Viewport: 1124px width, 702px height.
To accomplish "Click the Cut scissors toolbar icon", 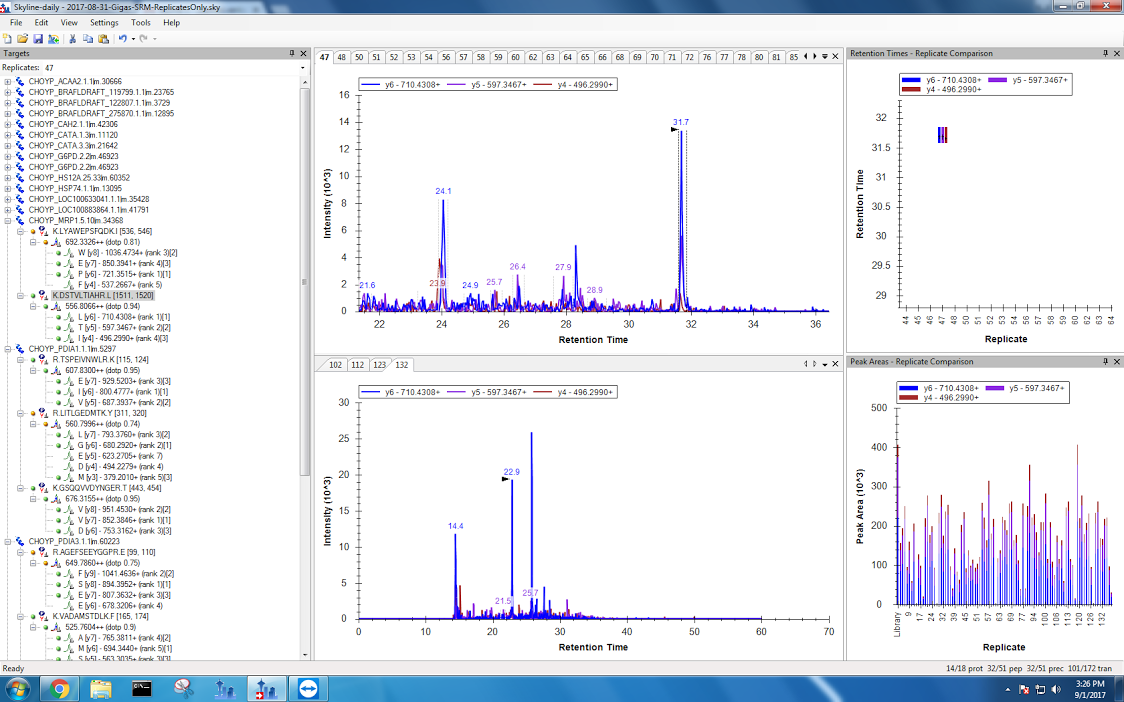I will [73, 38].
